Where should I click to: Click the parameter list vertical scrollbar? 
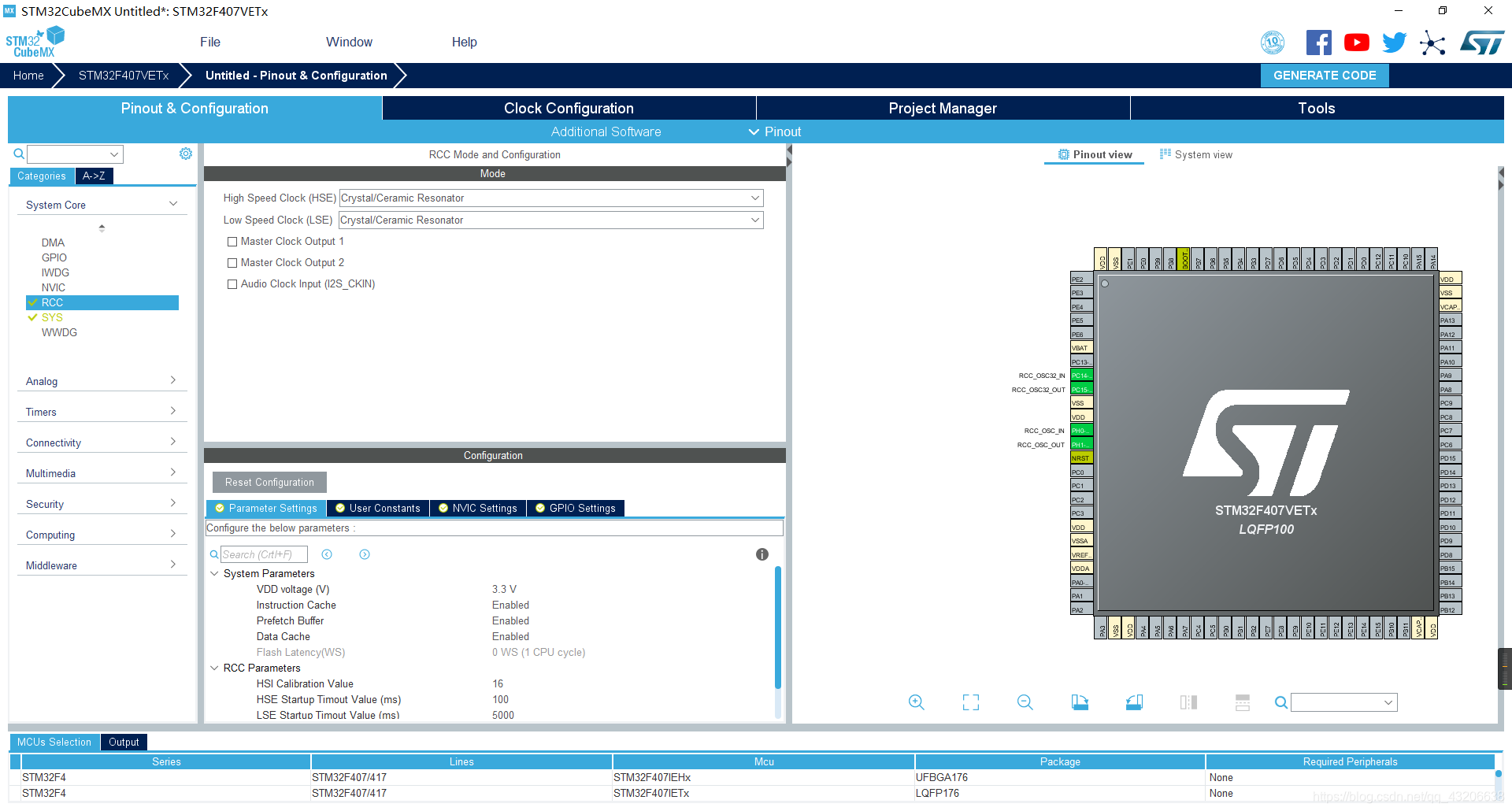[x=777, y=628]
